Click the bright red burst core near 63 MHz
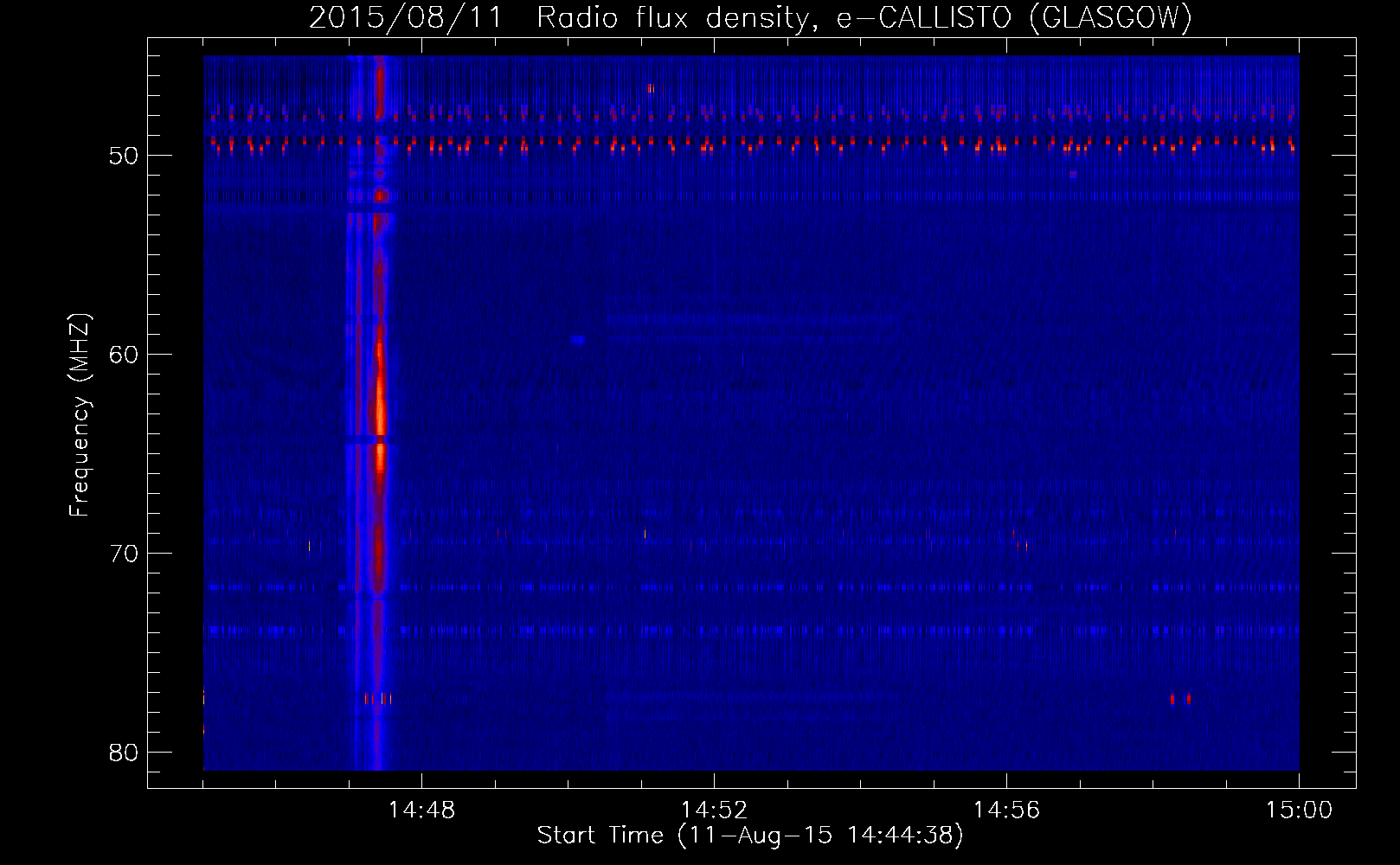 380,407
